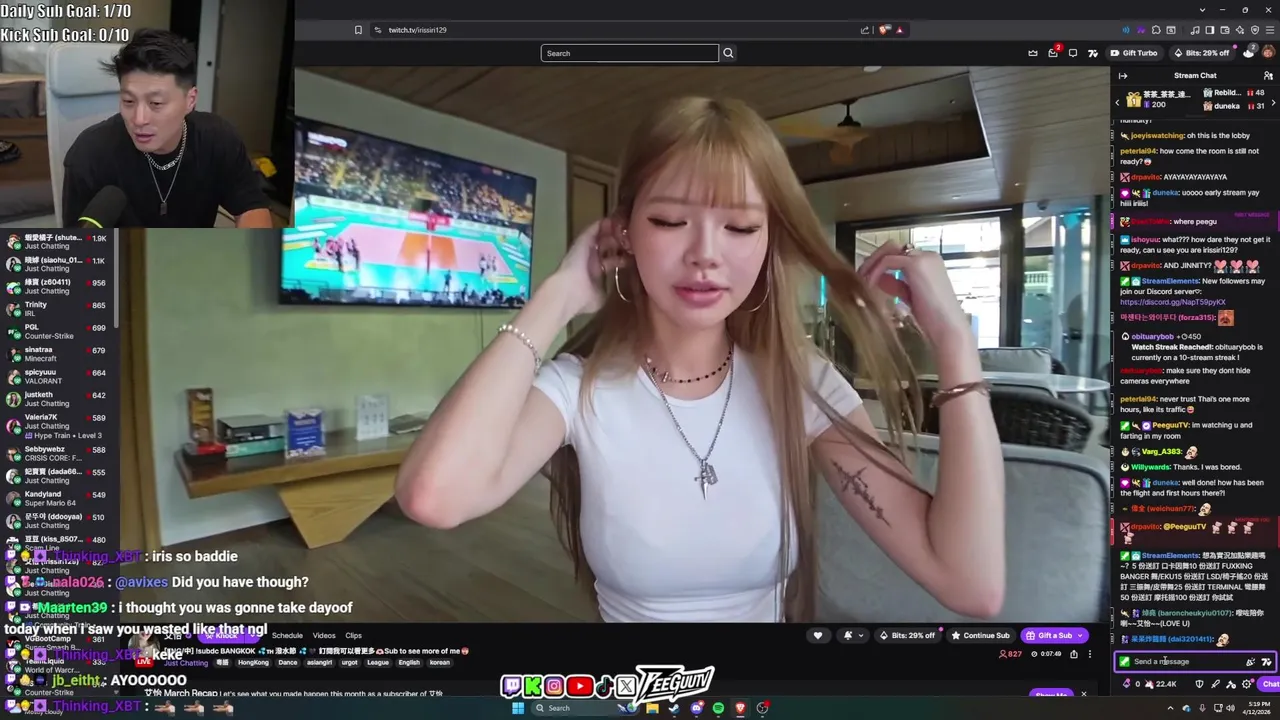Click the Instagram icon in overlay bar
Image resolution: width=1280 pixels, height=720 pixels.
(554, 686)
